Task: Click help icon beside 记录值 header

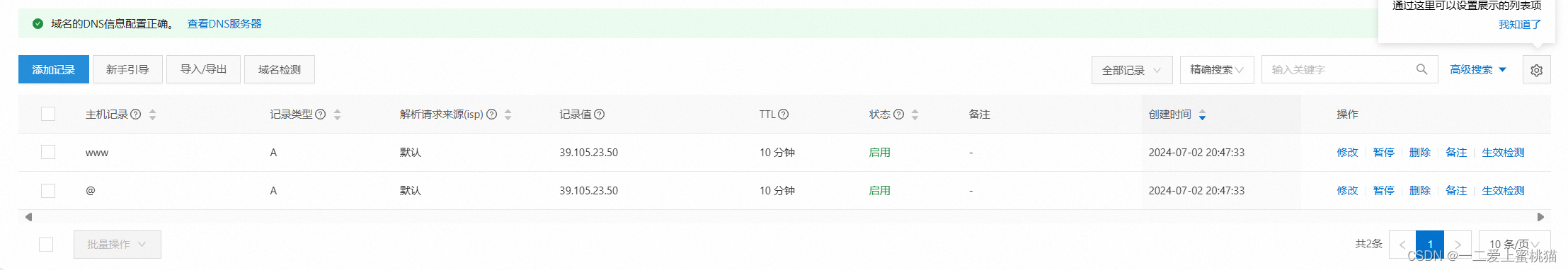Action: point(600,114)
